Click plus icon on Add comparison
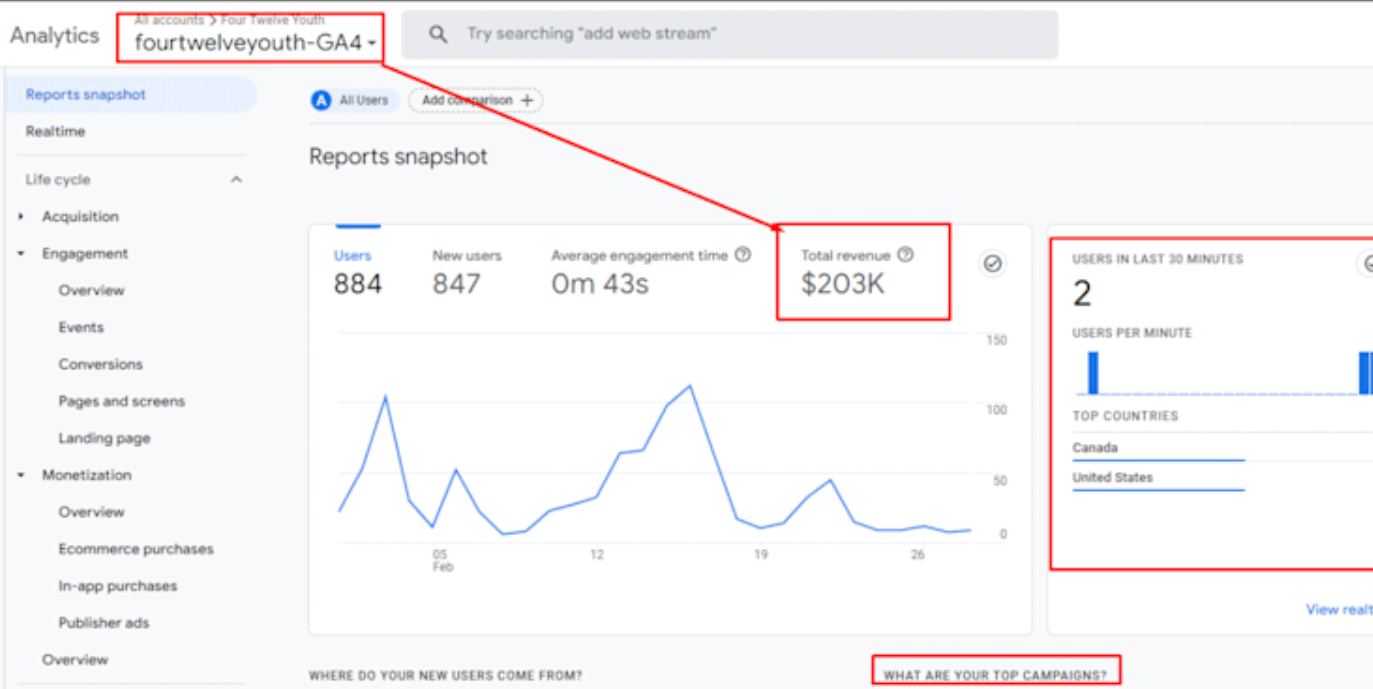The width and height of the screenshot is (1373, 689). click(527, 100)
